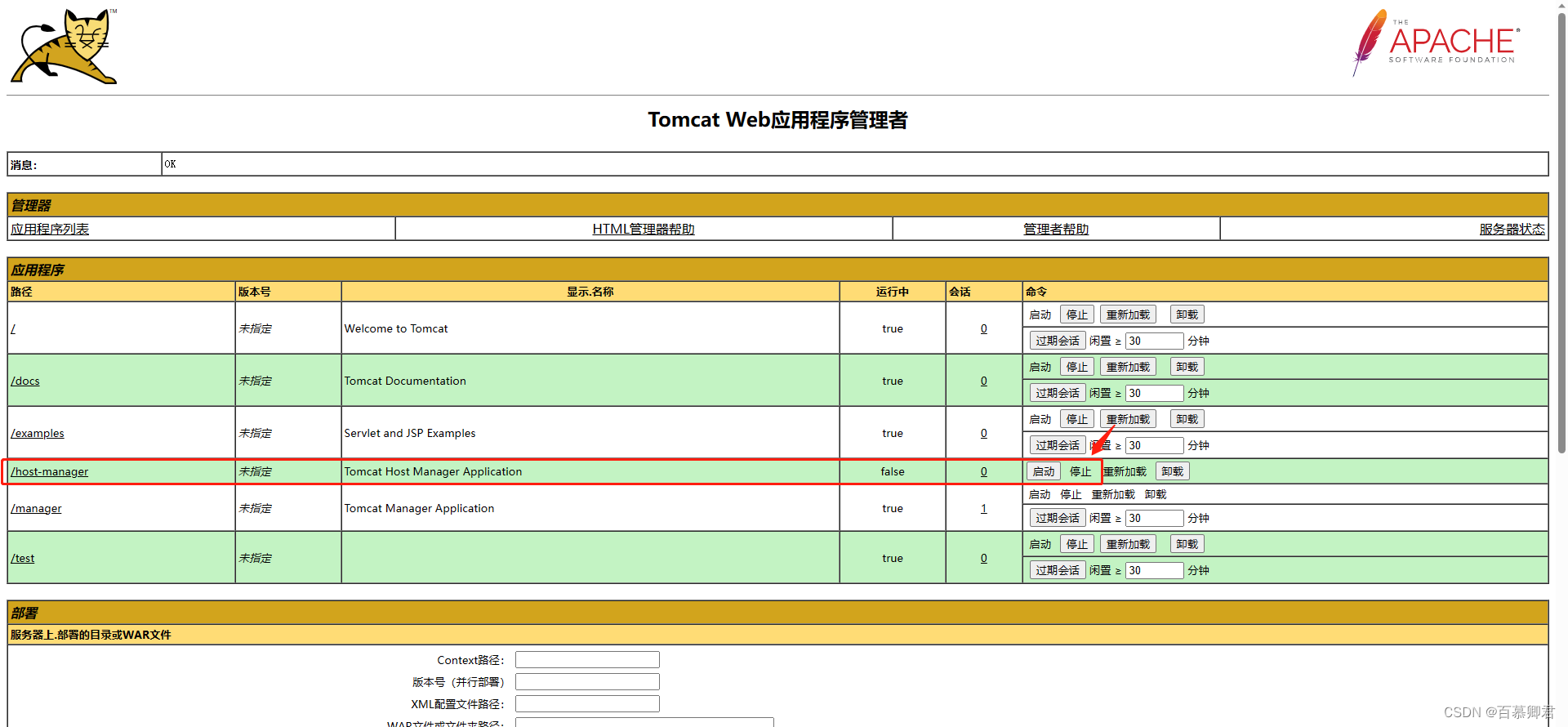This screenshot has height=727, width=1568.
Task: Open the 服务器状态 link
Action: (1512, 229)
